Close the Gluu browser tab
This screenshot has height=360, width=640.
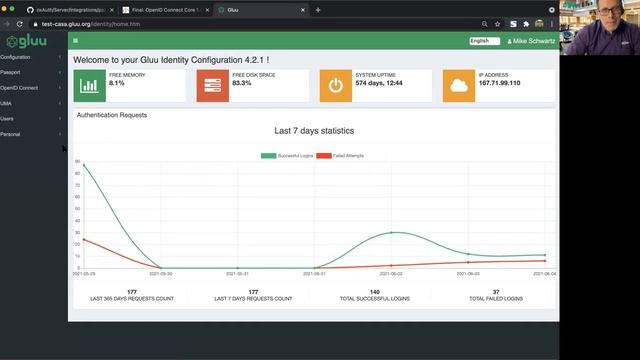(x=303, y=10)
